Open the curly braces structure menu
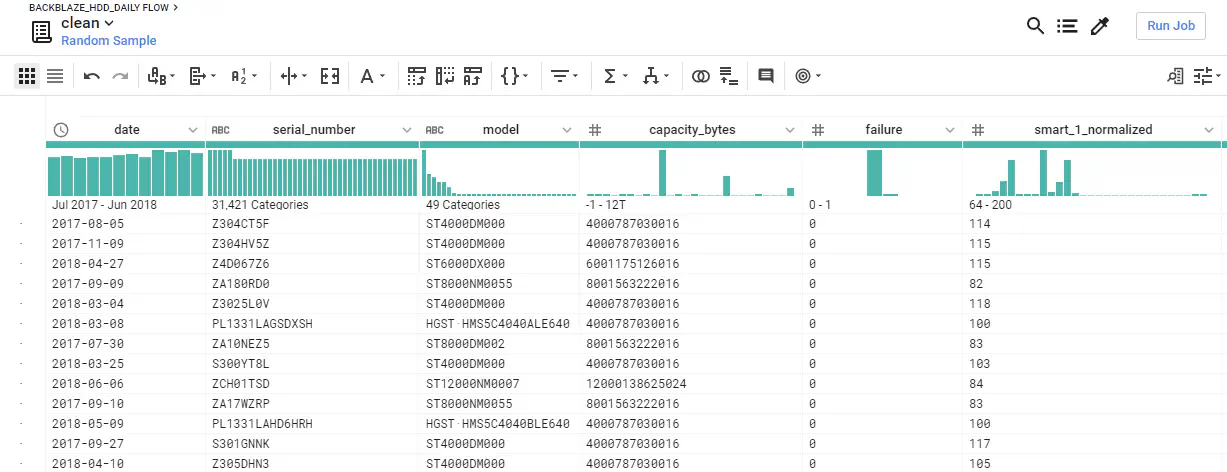 (x=514, y=76)
